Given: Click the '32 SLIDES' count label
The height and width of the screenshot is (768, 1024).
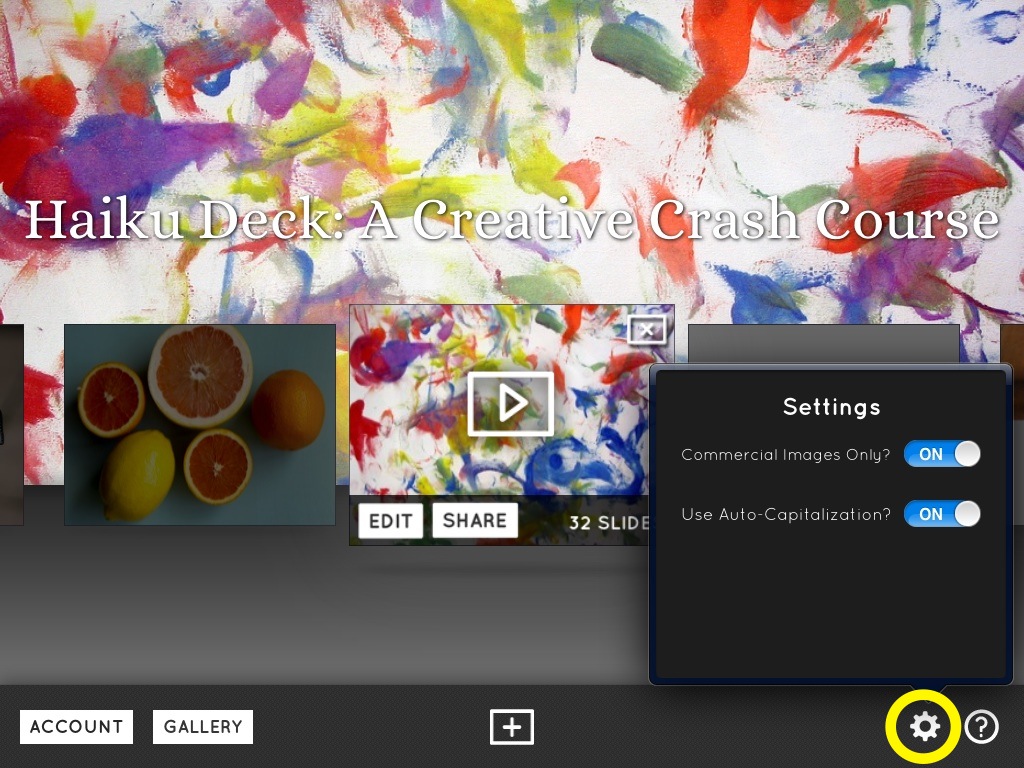Looking at the screenshot, I should coord(609,523).
